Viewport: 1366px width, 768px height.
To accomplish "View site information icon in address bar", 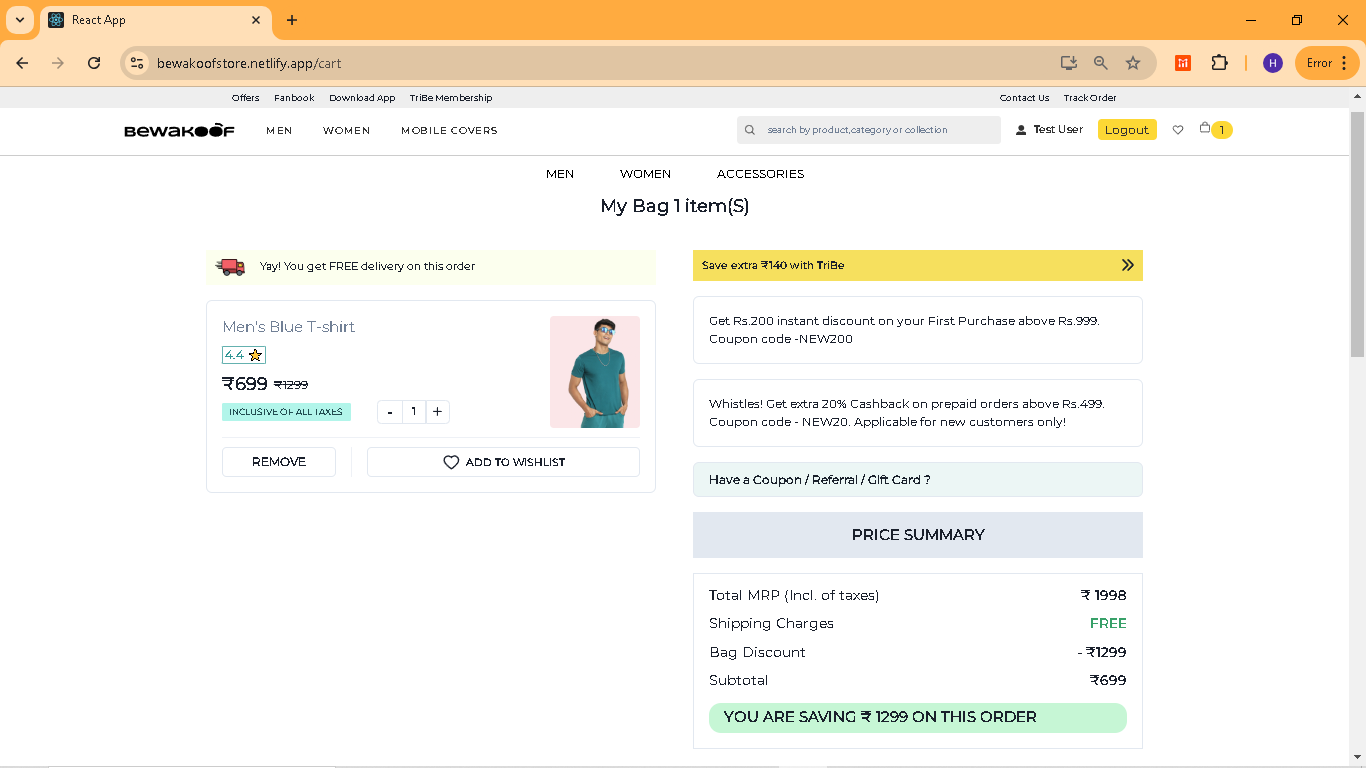I will click(138, 63).
